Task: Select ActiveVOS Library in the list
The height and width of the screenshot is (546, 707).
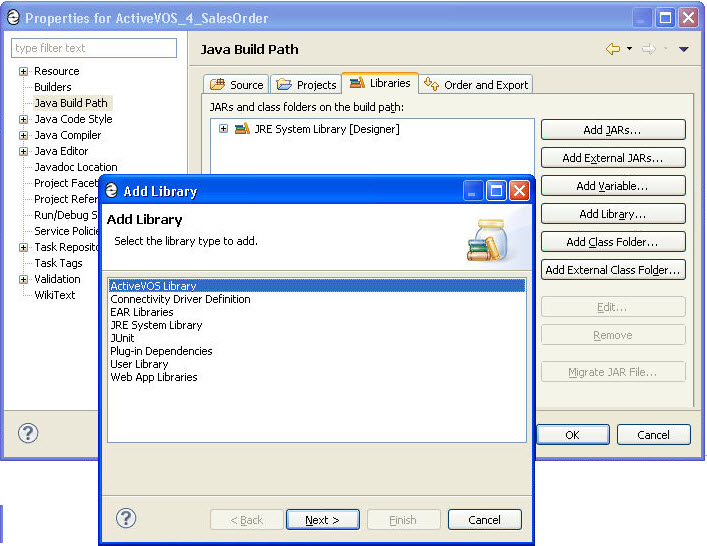Action: pos(317,286)
